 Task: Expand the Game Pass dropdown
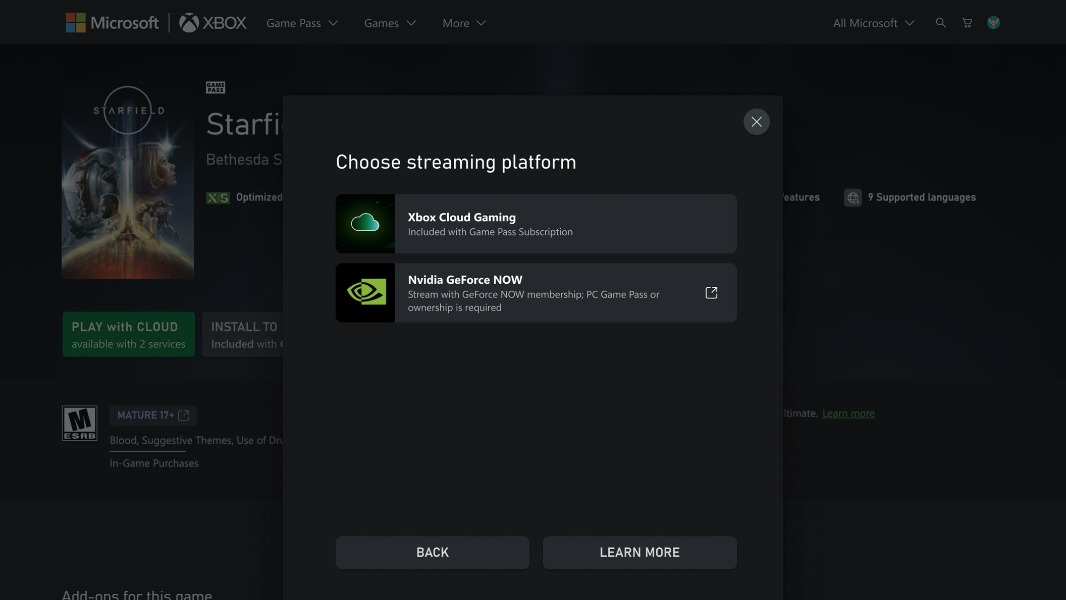[x=301, y=22]
